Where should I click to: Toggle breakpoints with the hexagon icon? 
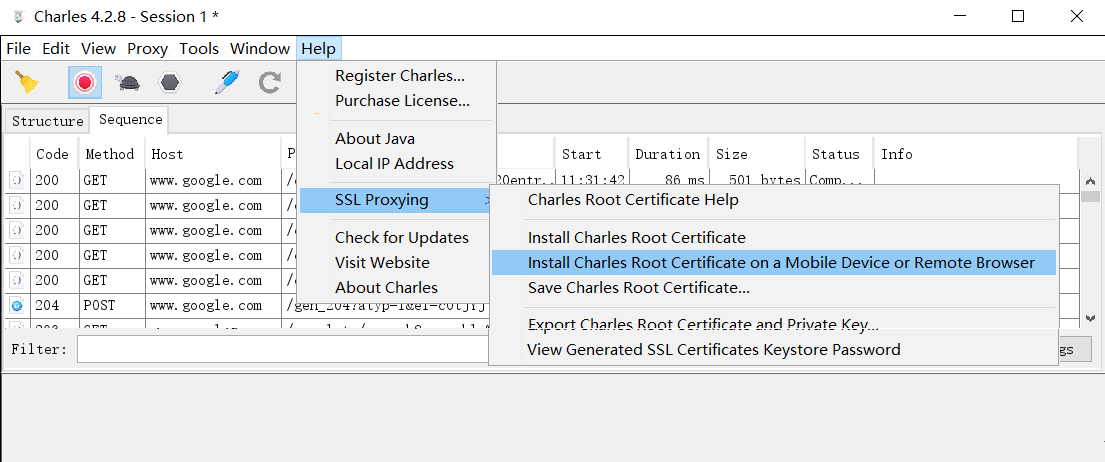point(170,82)
